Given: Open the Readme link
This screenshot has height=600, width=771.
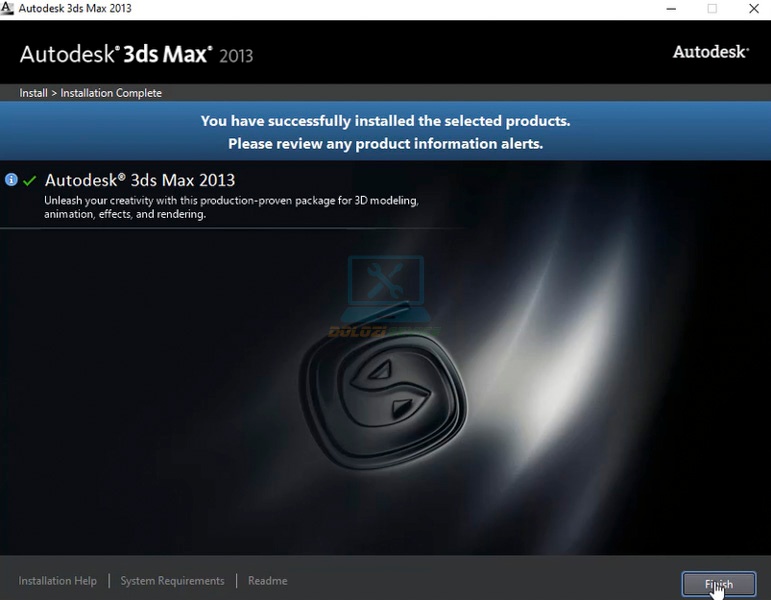Looking at the screenshot, I should (x=267, y=581).
